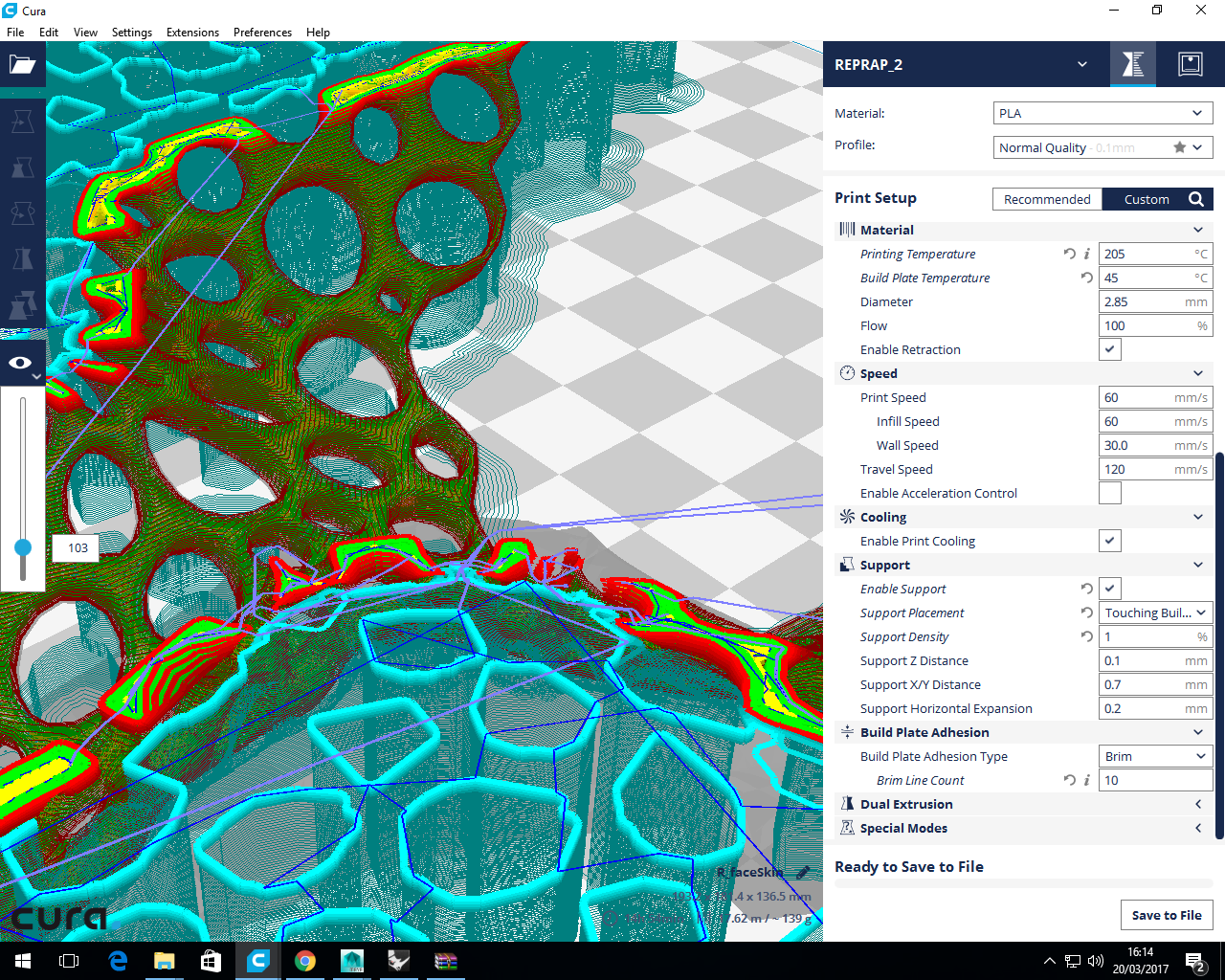This screenshot has height=980, width=1225.
Task: Click the layer slider handle
Action: [23, 547]
